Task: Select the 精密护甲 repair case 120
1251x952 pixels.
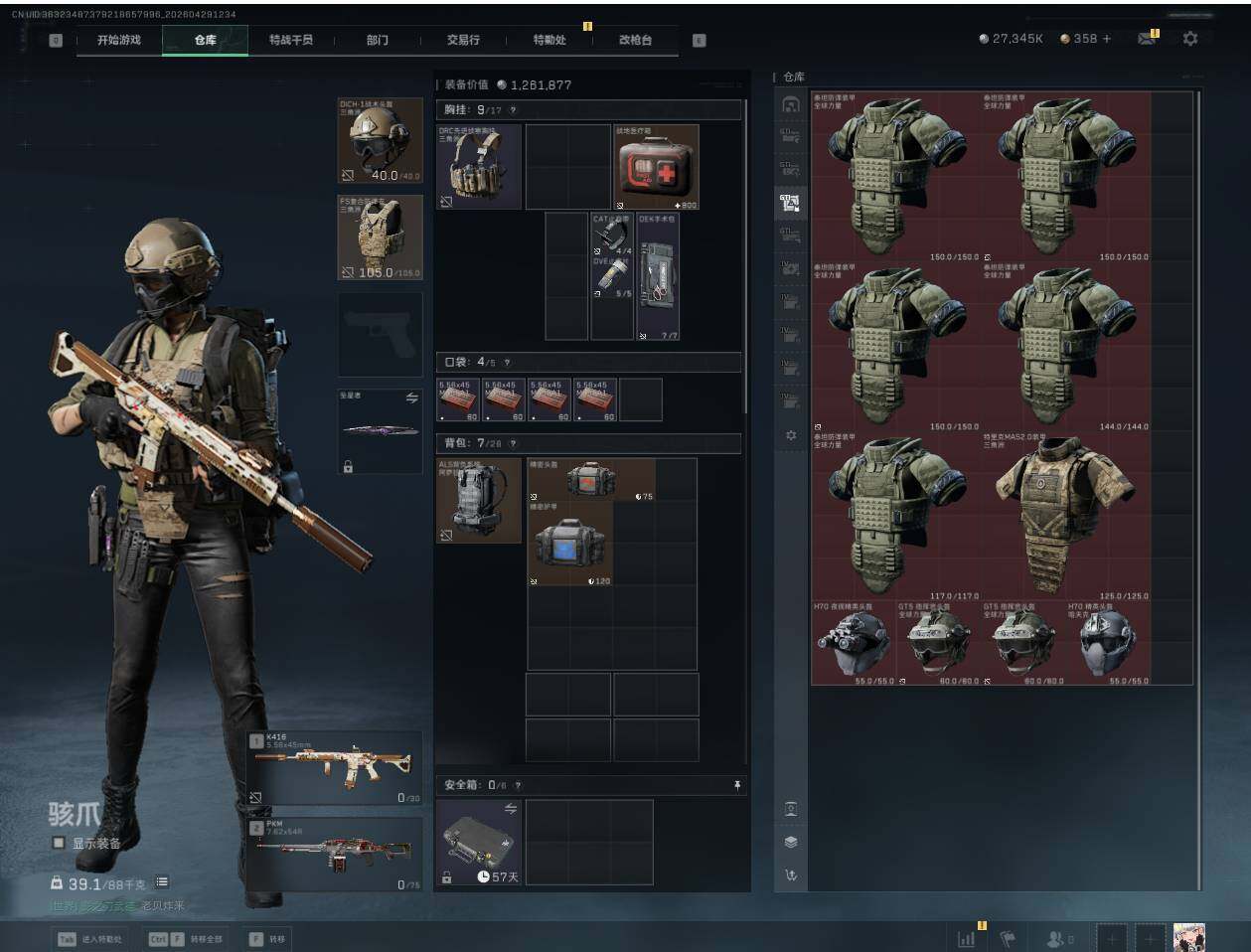Action: 570,544
